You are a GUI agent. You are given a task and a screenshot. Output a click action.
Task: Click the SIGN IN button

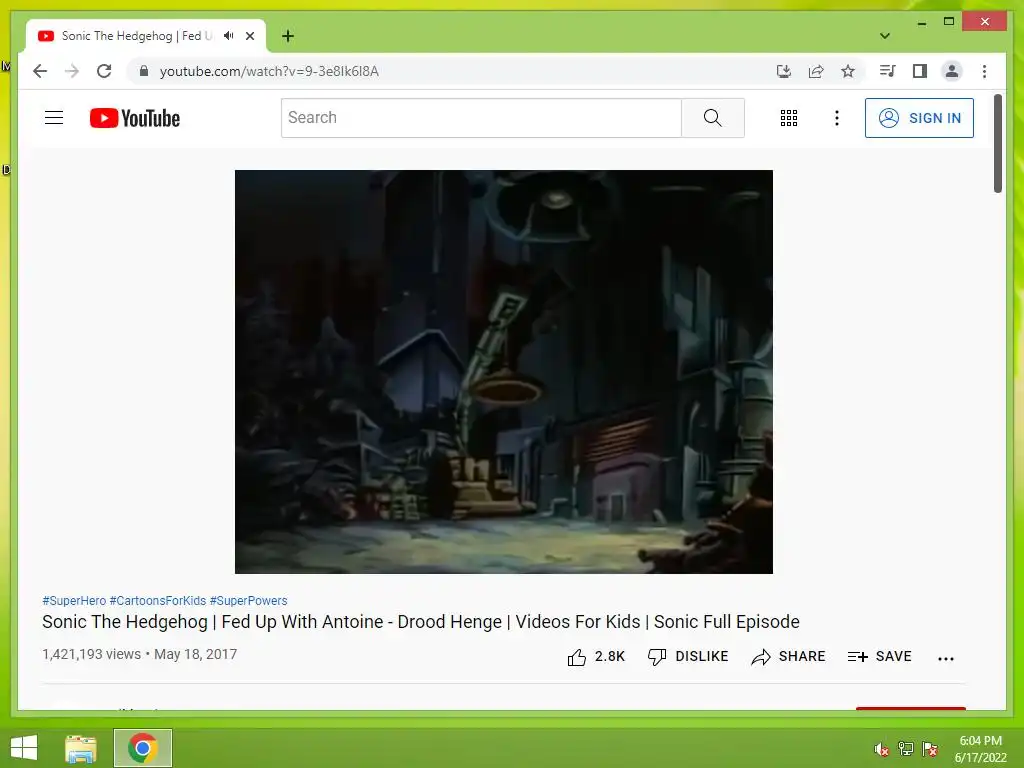(919, 118)
